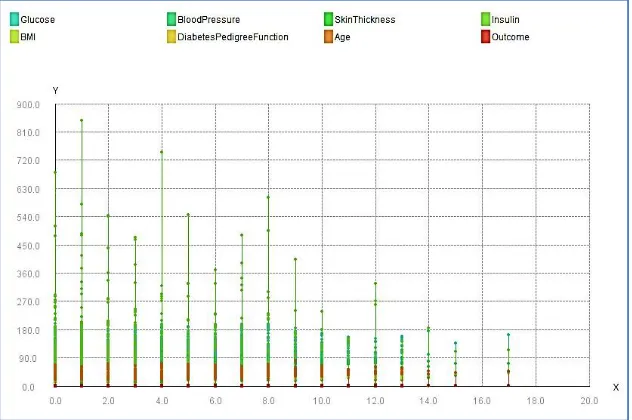
Task: Click the 900.0 tick on Y axis
Action: pos(28,105)
